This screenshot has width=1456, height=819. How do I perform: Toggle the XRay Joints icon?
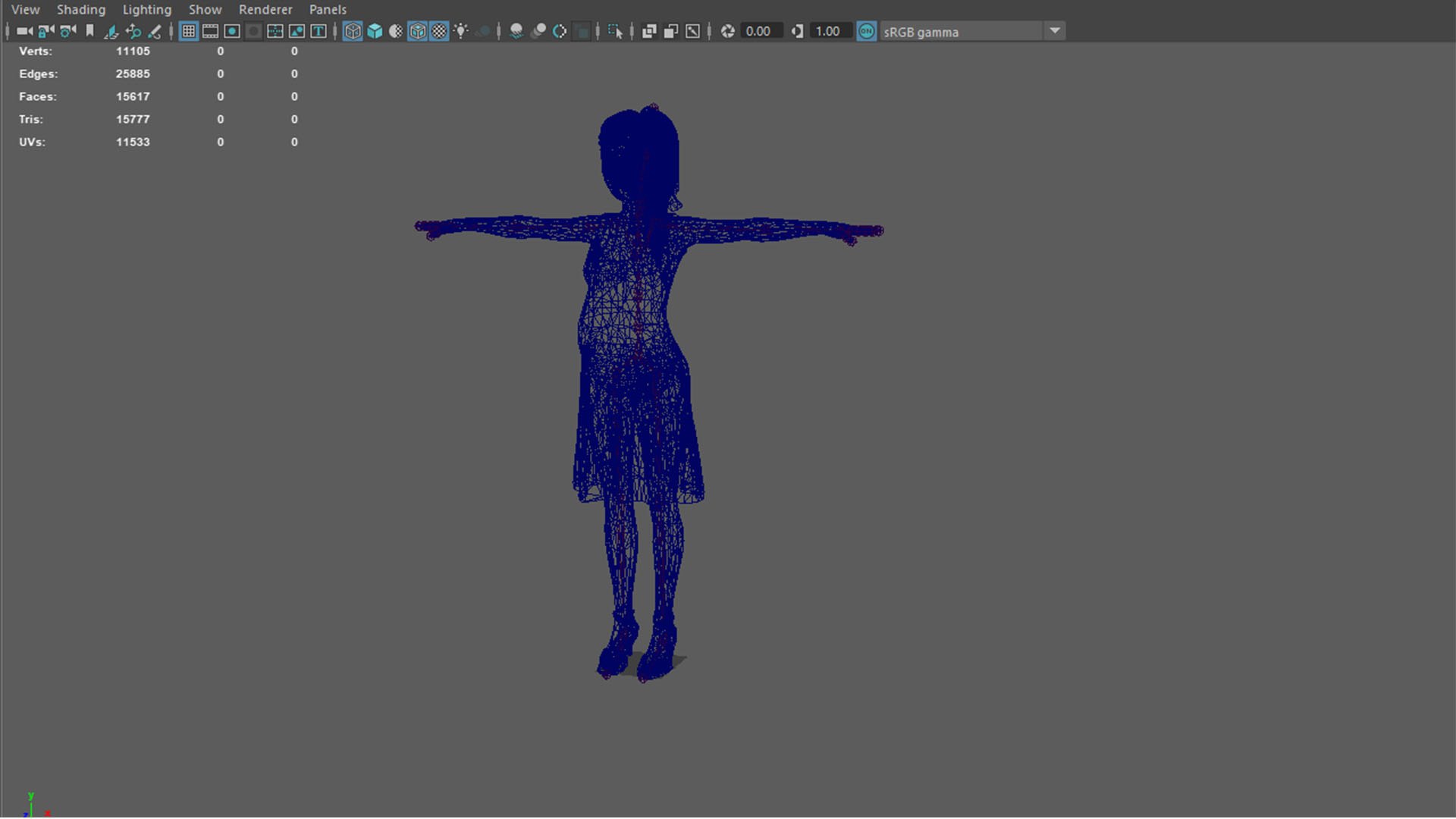pyautogui.click(x=692, y=31)
